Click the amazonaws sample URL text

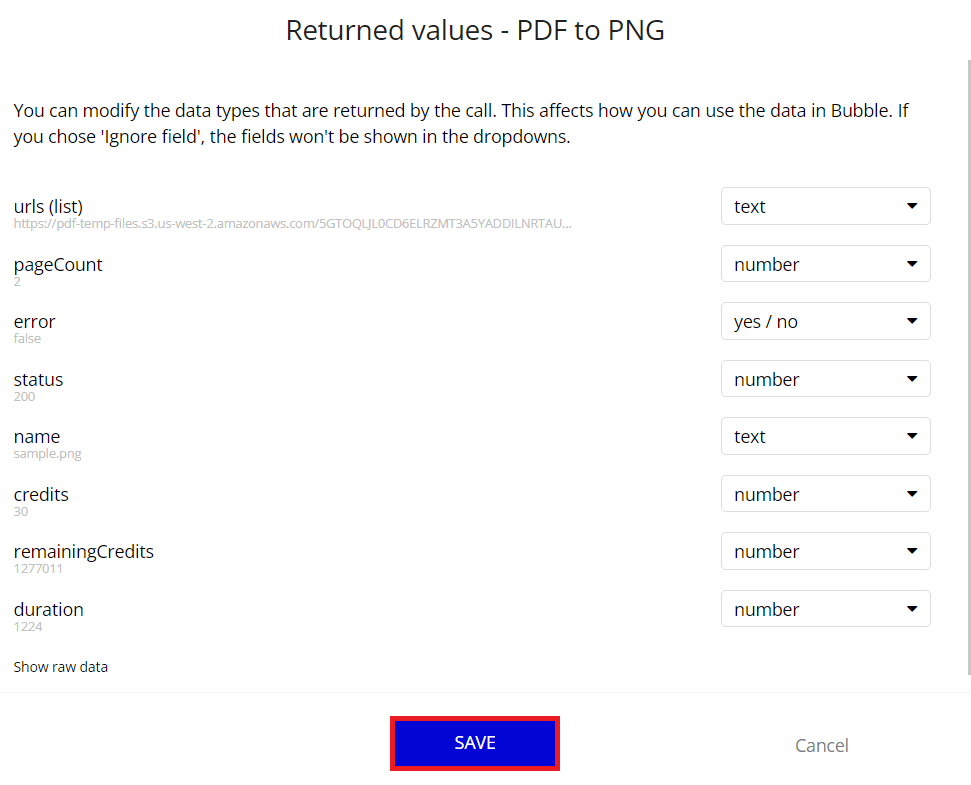[x=292, y=224]
